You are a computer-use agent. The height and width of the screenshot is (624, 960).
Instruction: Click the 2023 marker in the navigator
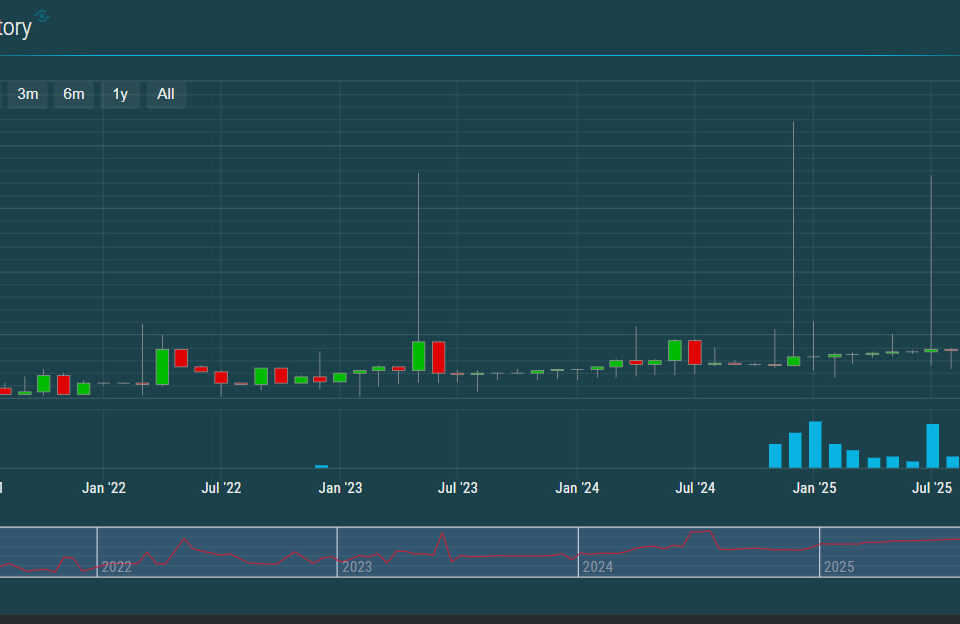pos(357,567)
